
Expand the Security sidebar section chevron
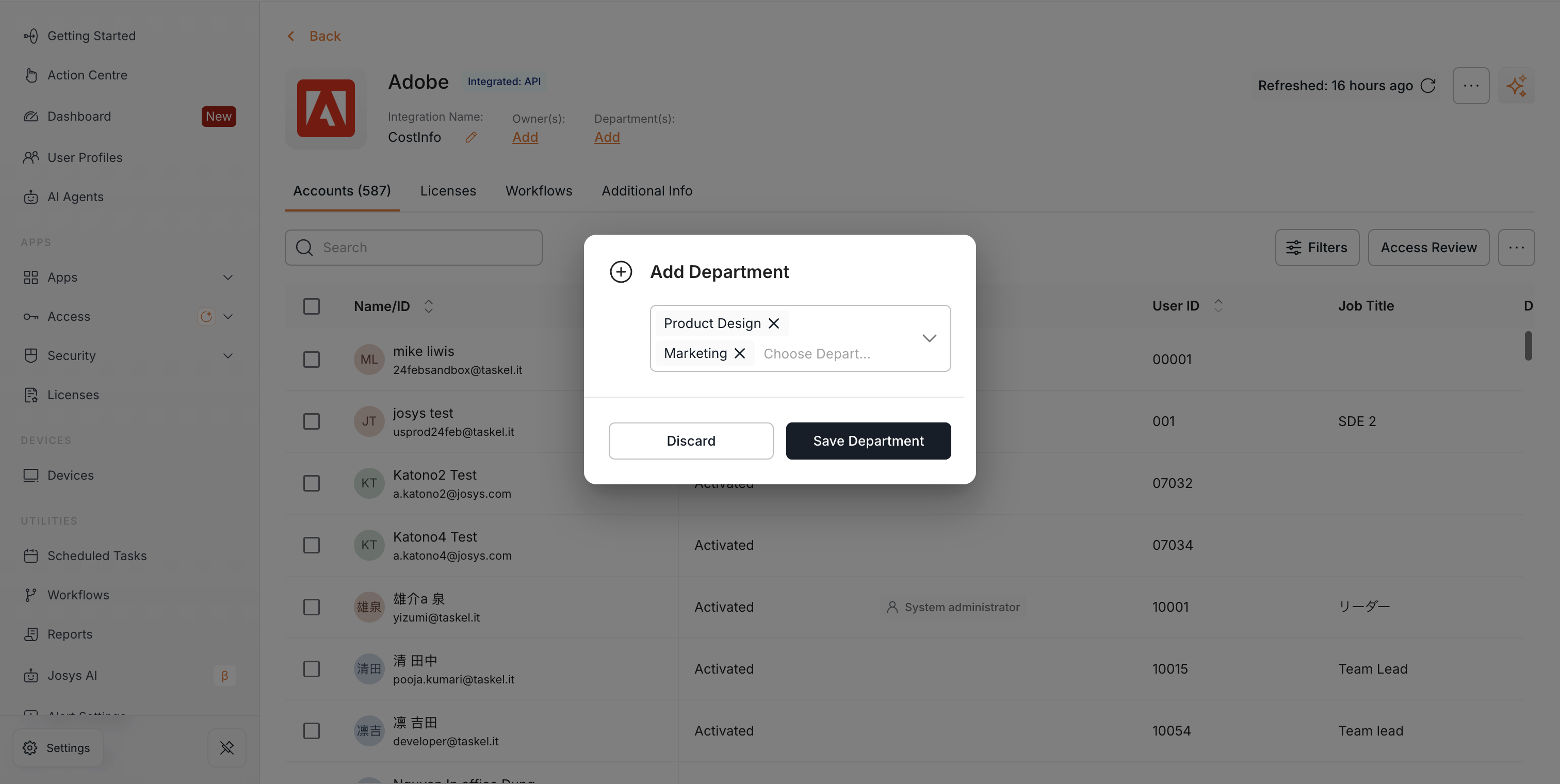[228, 355]
